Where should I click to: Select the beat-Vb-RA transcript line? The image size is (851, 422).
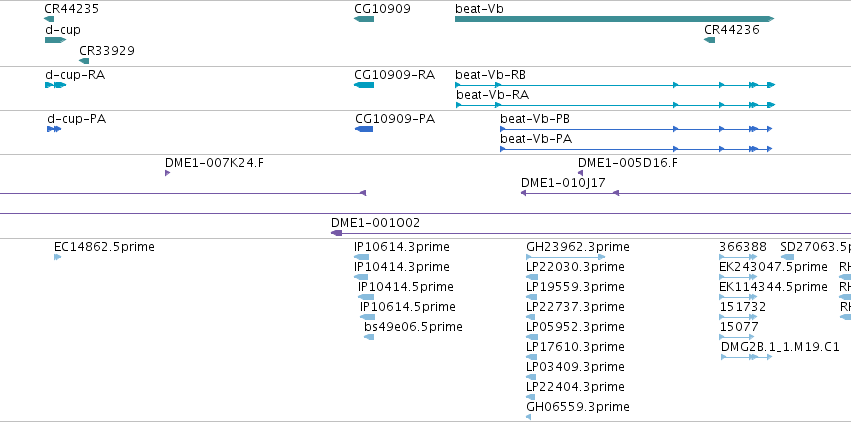tap(615, 105)
